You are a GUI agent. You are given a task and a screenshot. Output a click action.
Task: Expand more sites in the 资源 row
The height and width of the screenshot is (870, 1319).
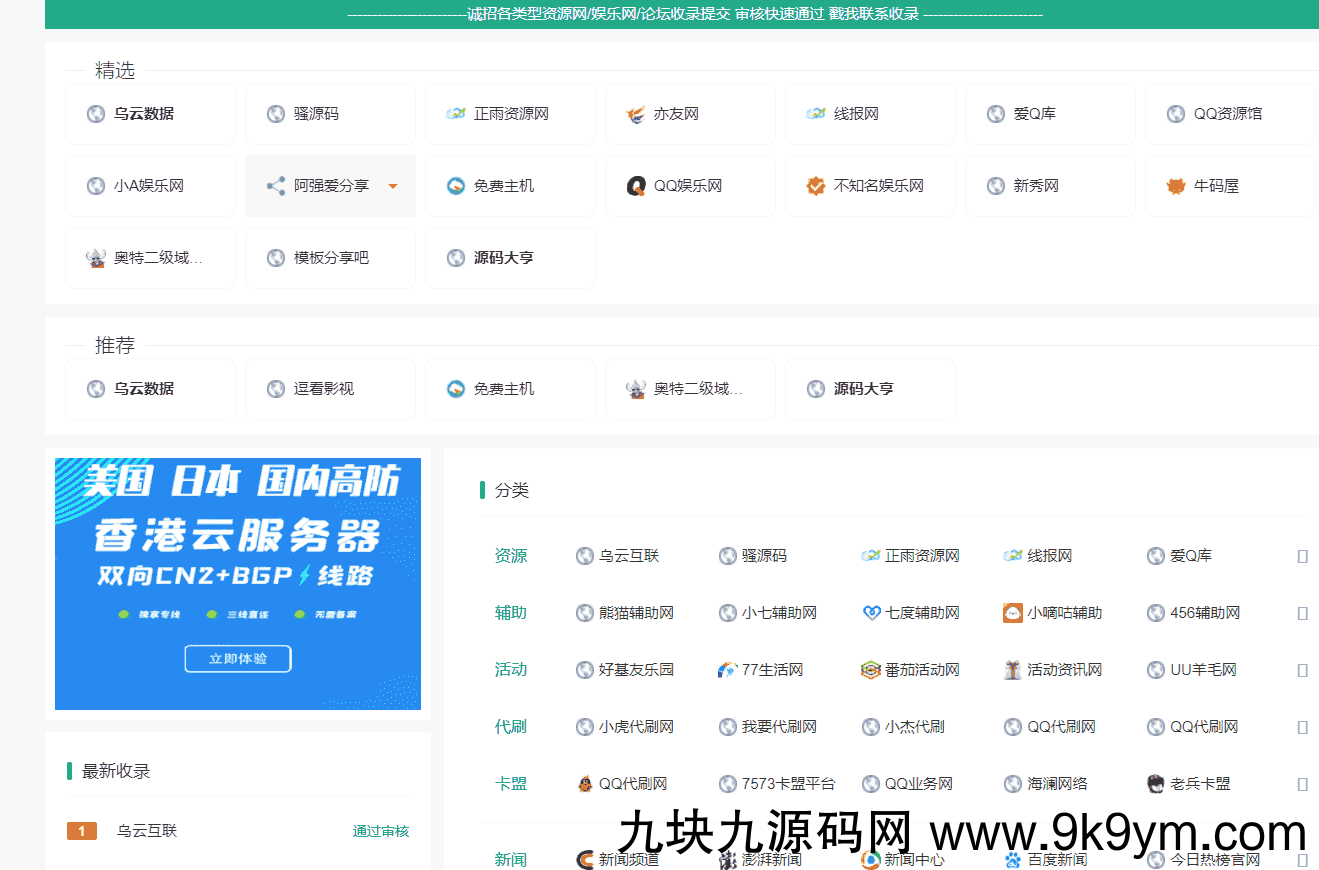pyautogui.click(x=1303, y=556)
